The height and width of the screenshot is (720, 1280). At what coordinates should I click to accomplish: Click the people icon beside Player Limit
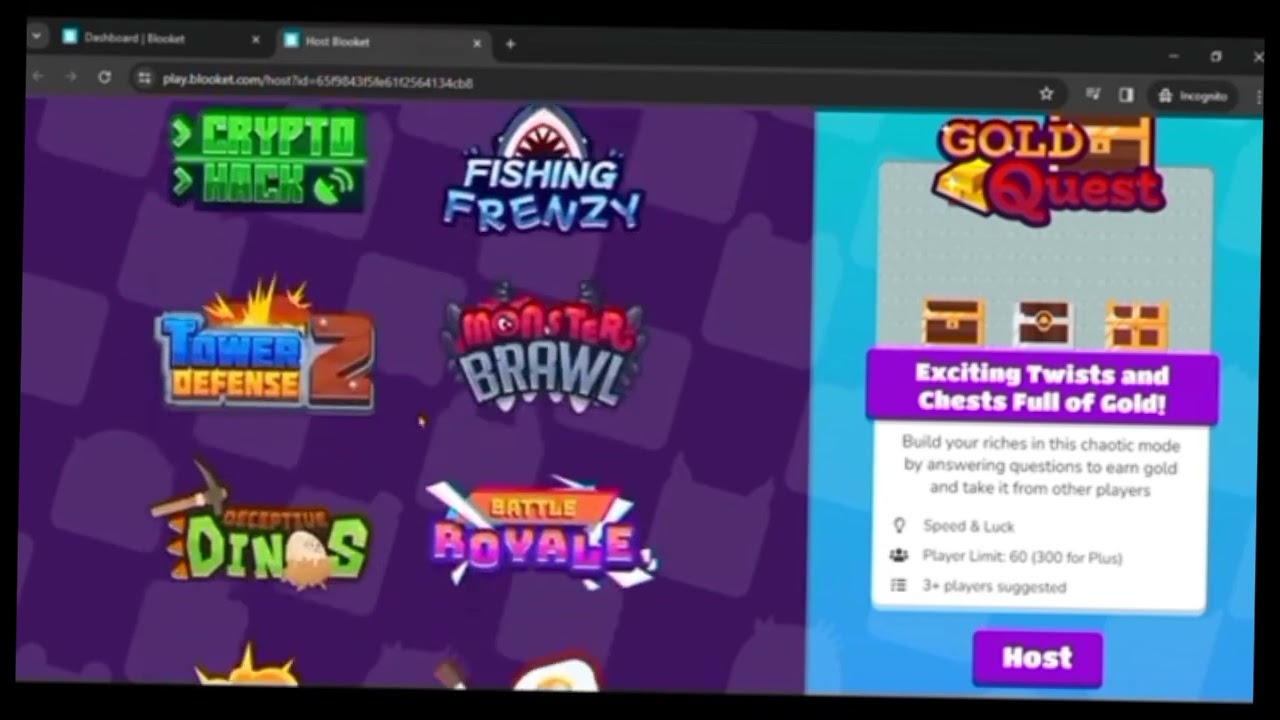(898, 556)
